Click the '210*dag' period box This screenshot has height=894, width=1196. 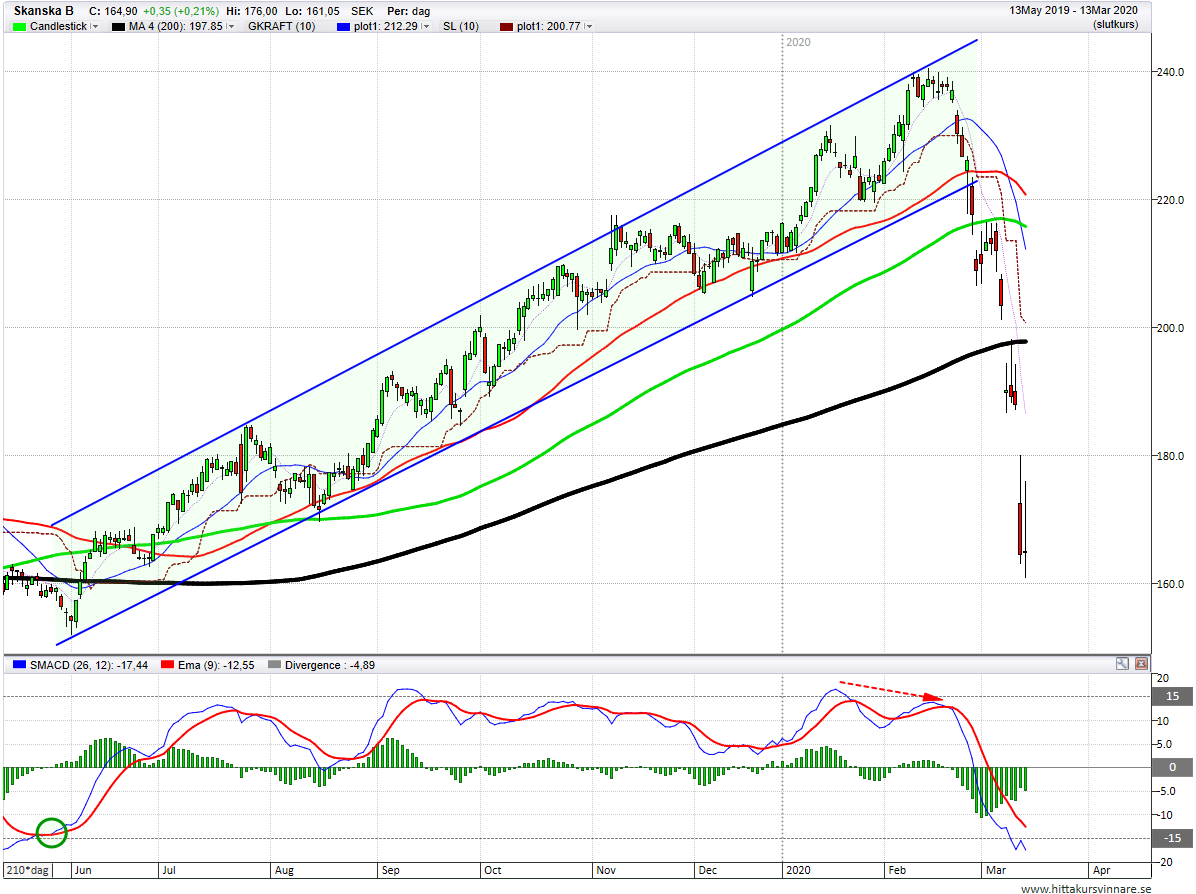27,870
